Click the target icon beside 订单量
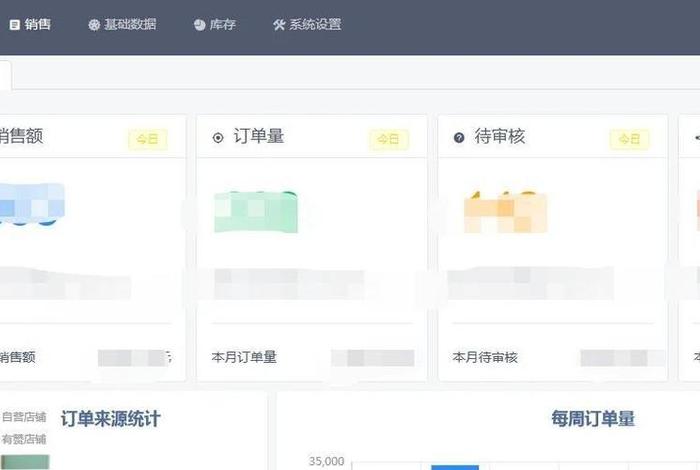This screenshot has width=700, height=470. pyautogui.click(x=218, y=138)
